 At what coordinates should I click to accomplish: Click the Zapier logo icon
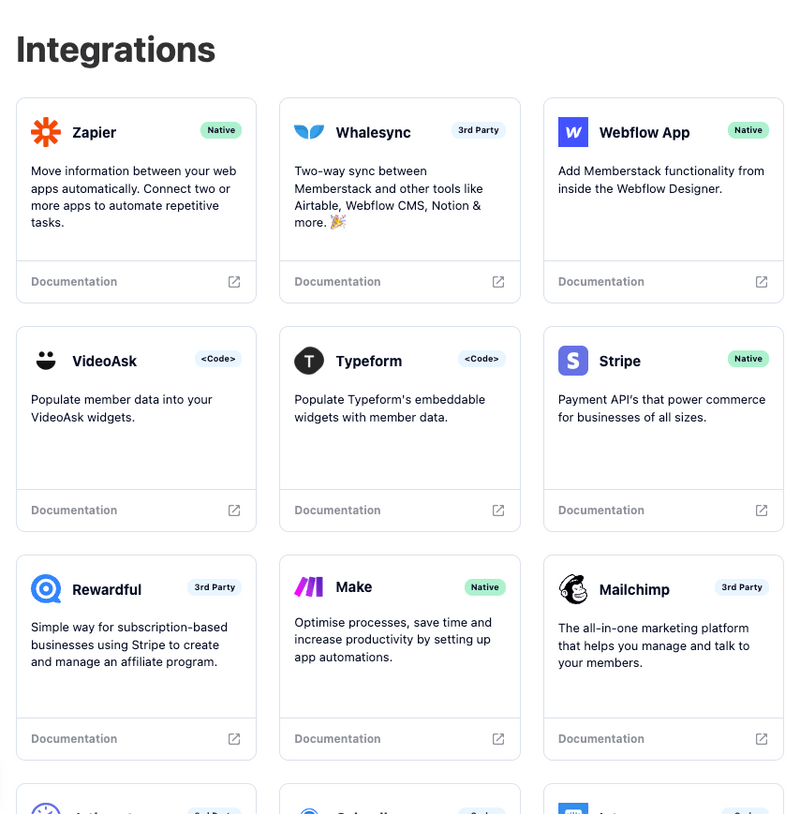click(x=46, y=131)
